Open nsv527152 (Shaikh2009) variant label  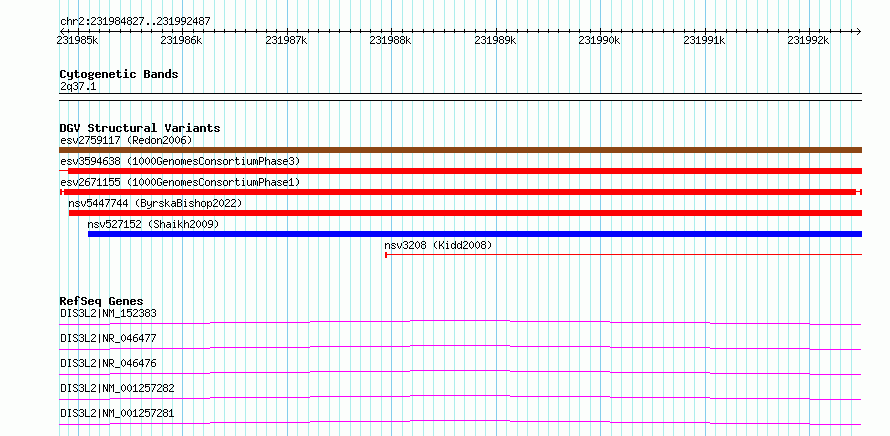tap(153, 224)
